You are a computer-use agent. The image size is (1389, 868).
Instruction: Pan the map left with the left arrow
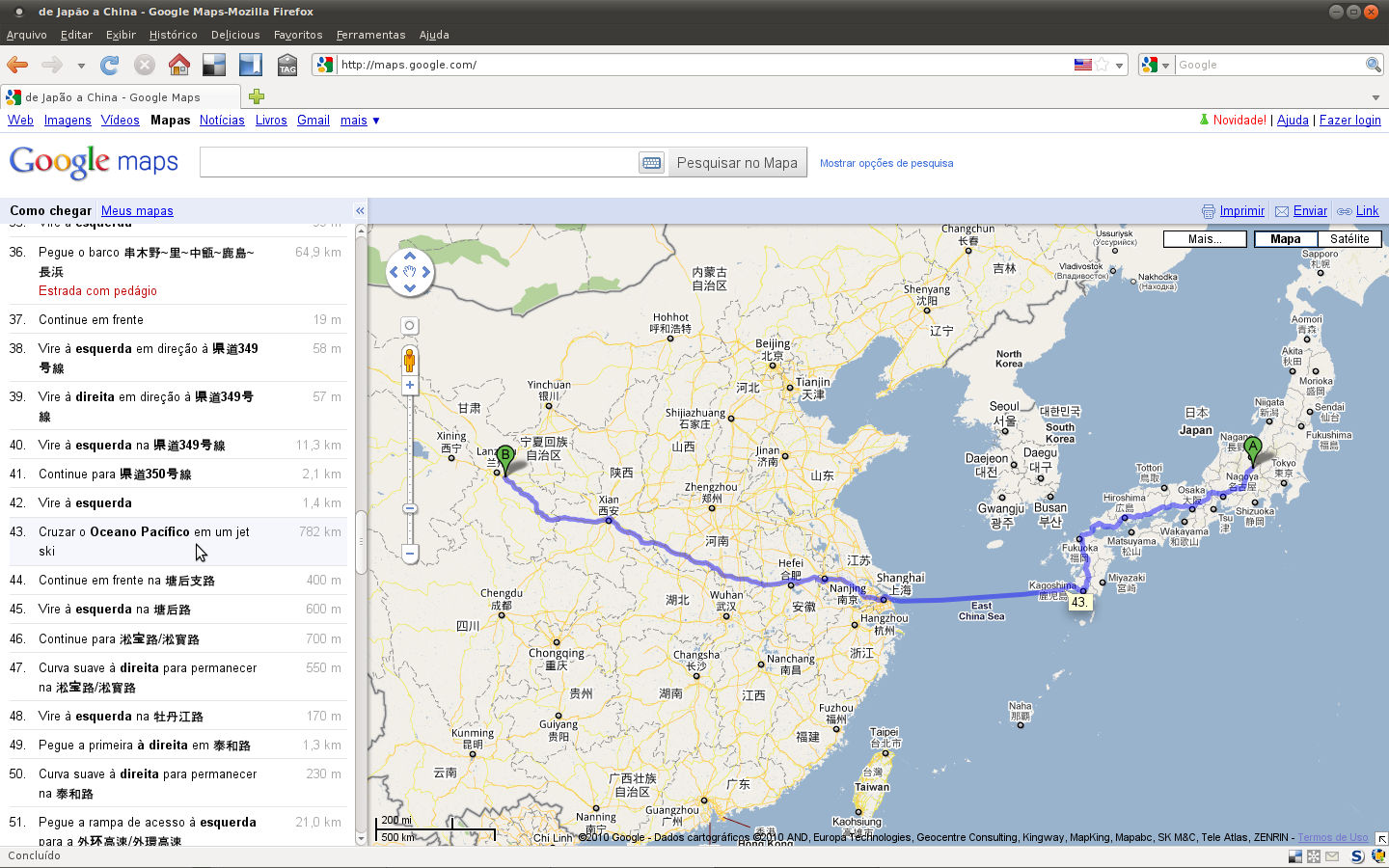(394, 272)
